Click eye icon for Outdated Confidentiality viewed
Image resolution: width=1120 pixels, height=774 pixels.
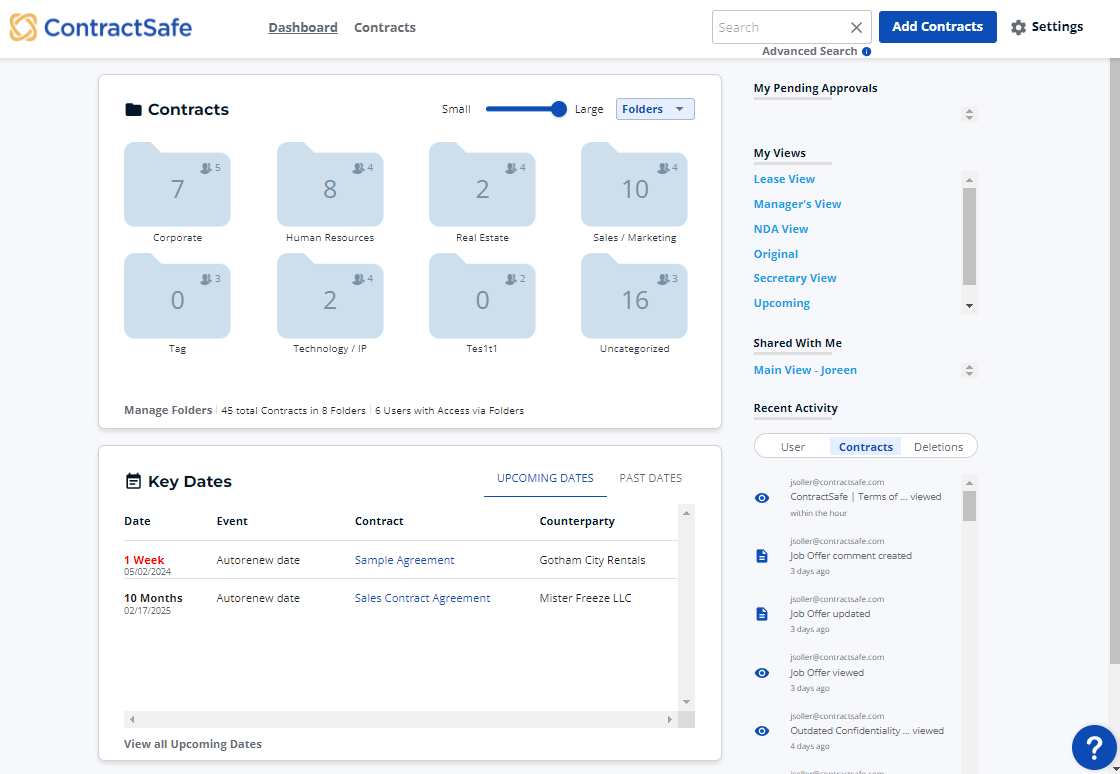point(762,731)
